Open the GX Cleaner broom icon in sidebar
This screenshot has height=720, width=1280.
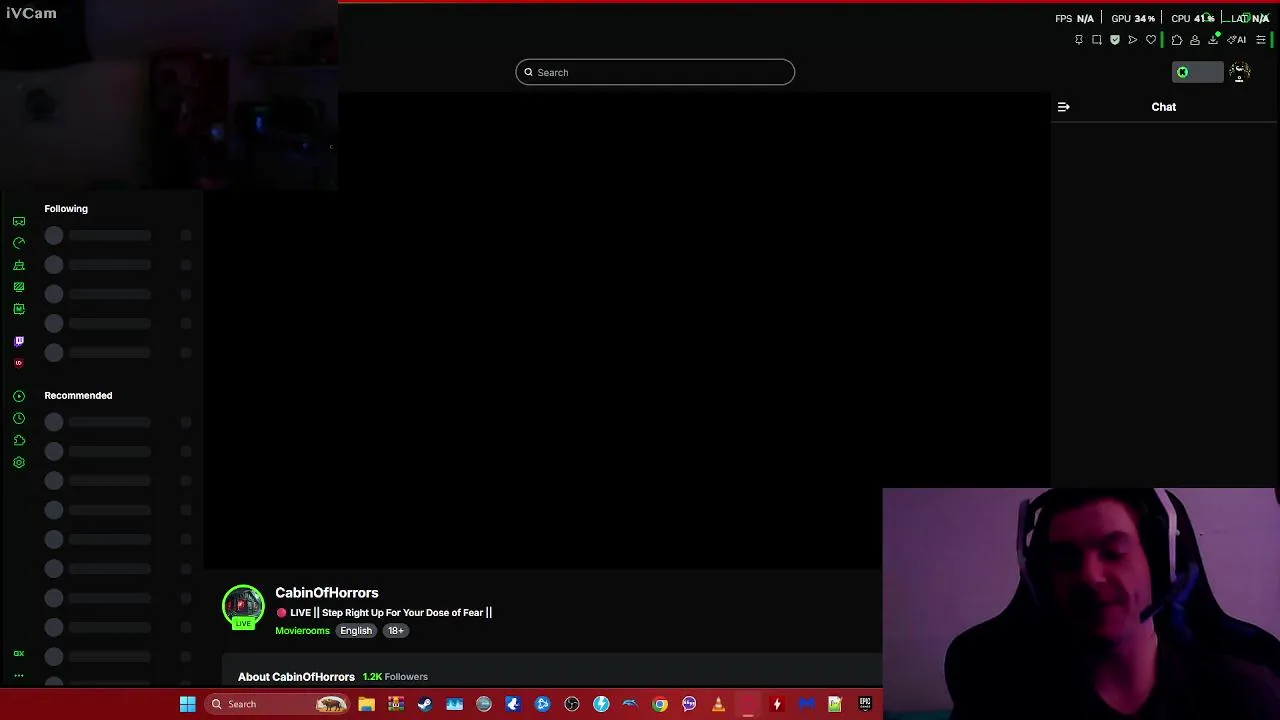[19, 265]
